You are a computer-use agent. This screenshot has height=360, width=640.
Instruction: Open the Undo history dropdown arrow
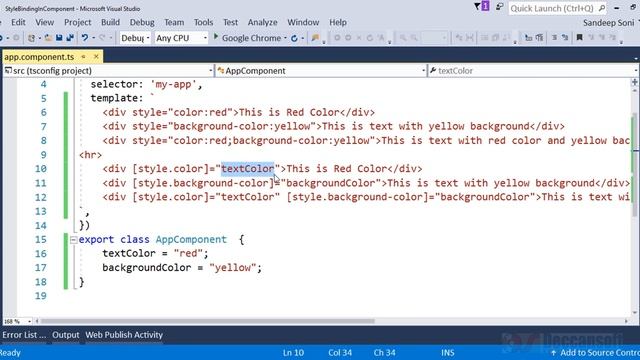93,38
